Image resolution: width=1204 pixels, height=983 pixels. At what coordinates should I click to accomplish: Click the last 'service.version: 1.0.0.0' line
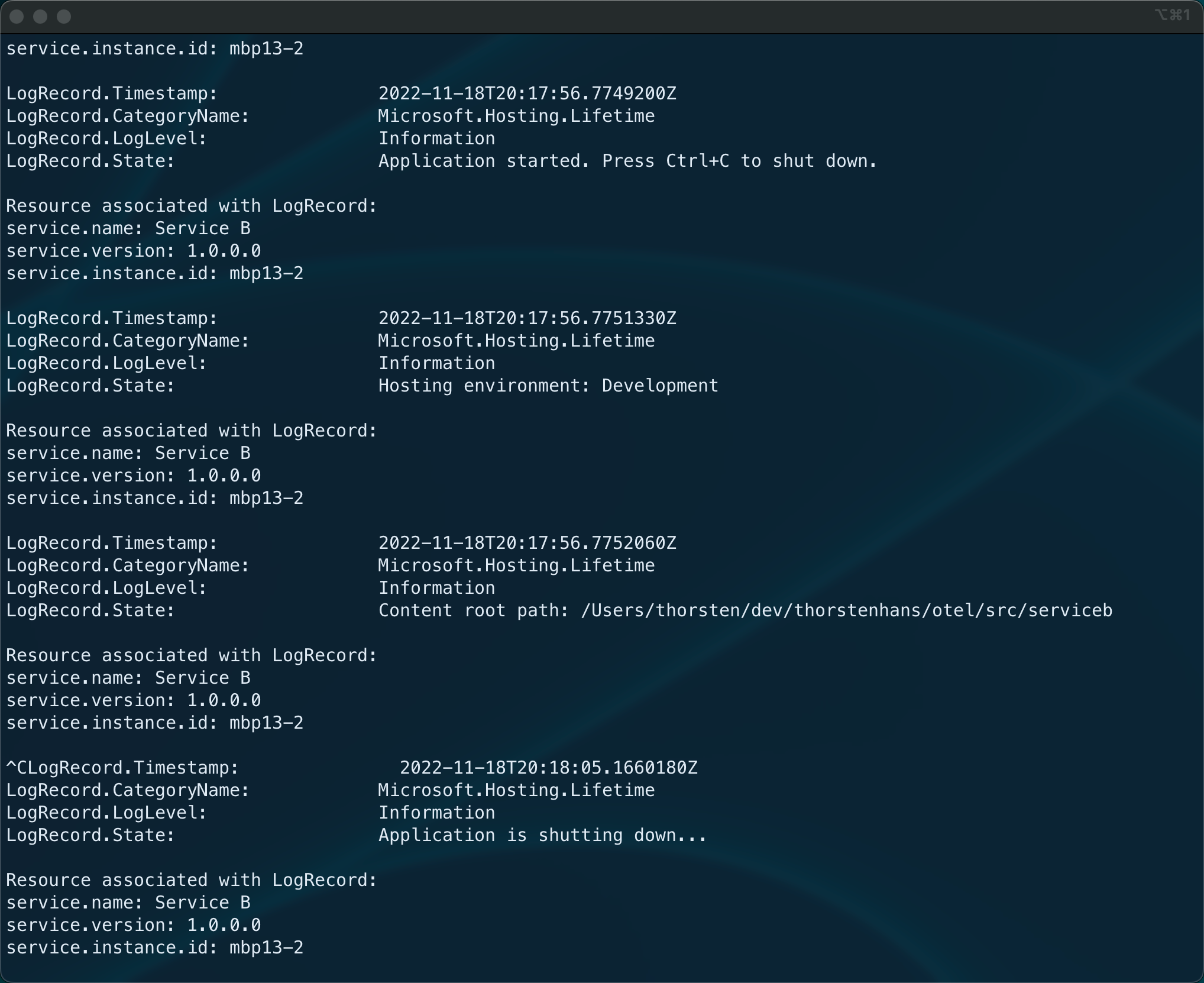pos(133,925)
